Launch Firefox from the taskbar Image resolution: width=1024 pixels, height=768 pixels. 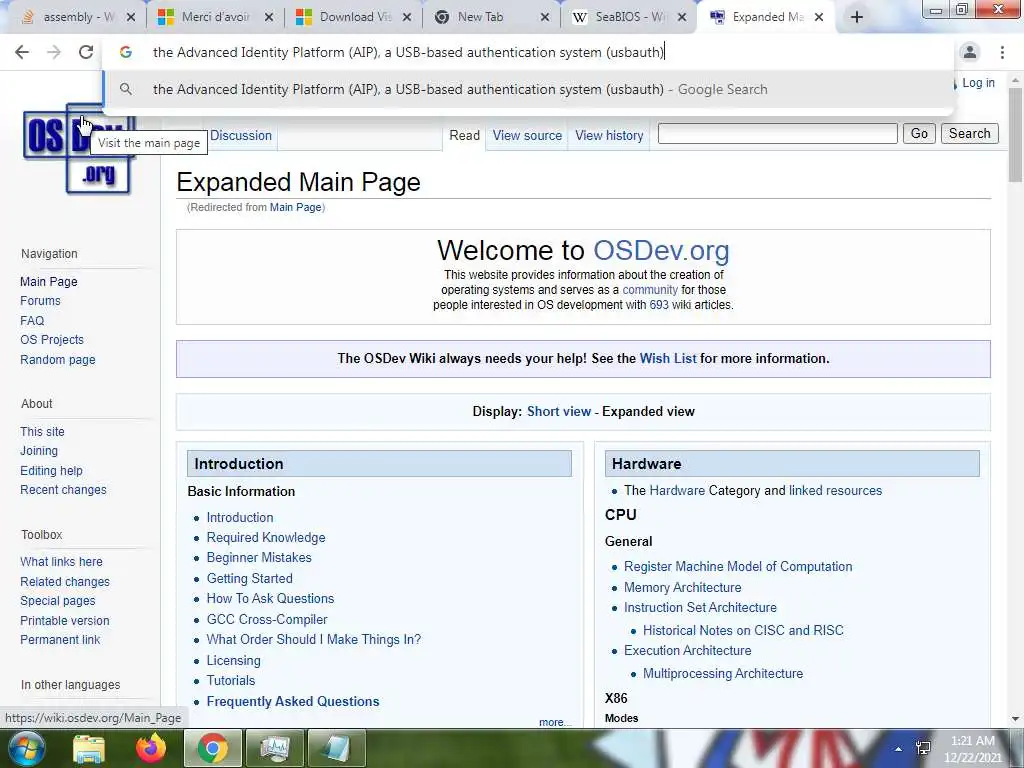151,748
